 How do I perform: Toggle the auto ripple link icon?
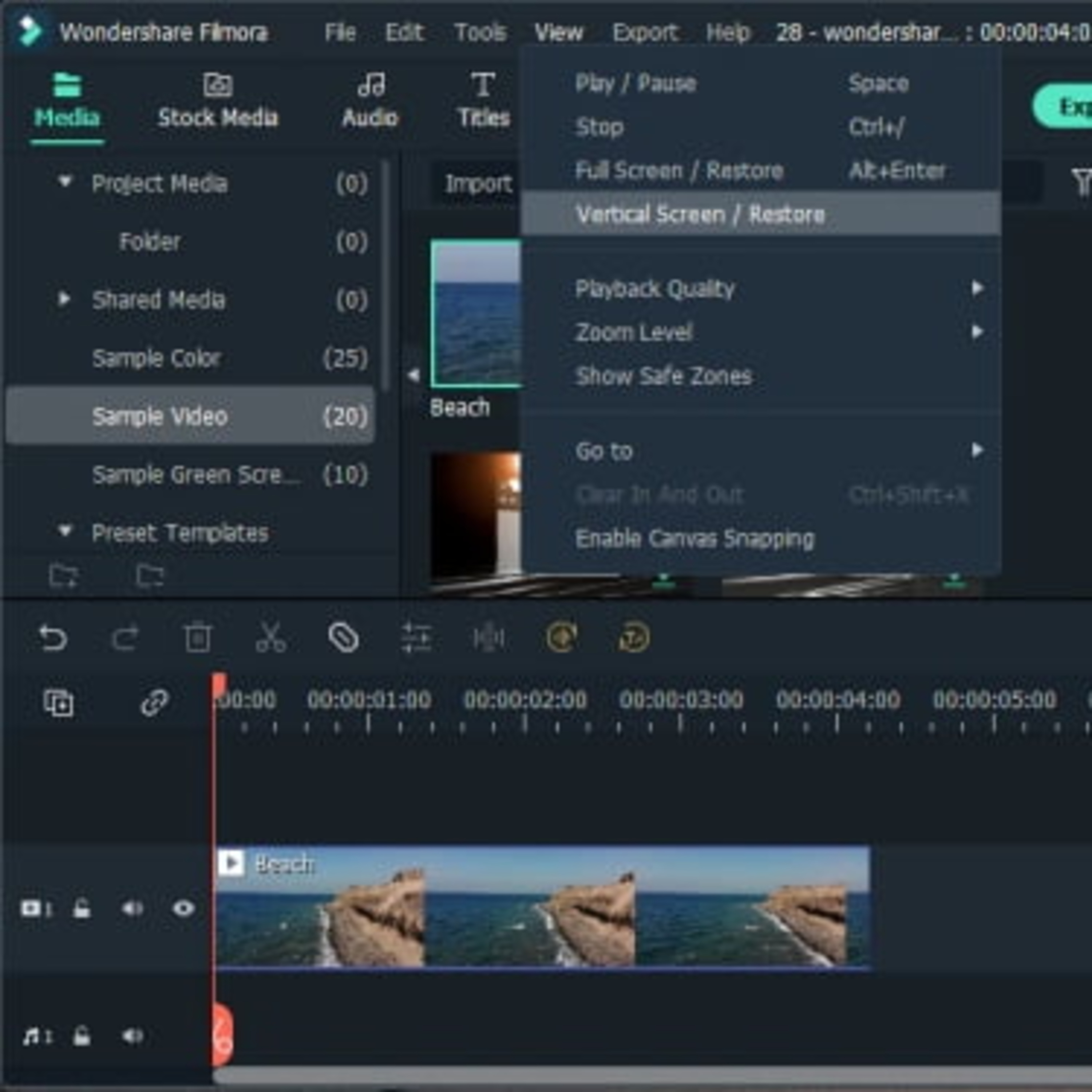[x=154, y=703]
